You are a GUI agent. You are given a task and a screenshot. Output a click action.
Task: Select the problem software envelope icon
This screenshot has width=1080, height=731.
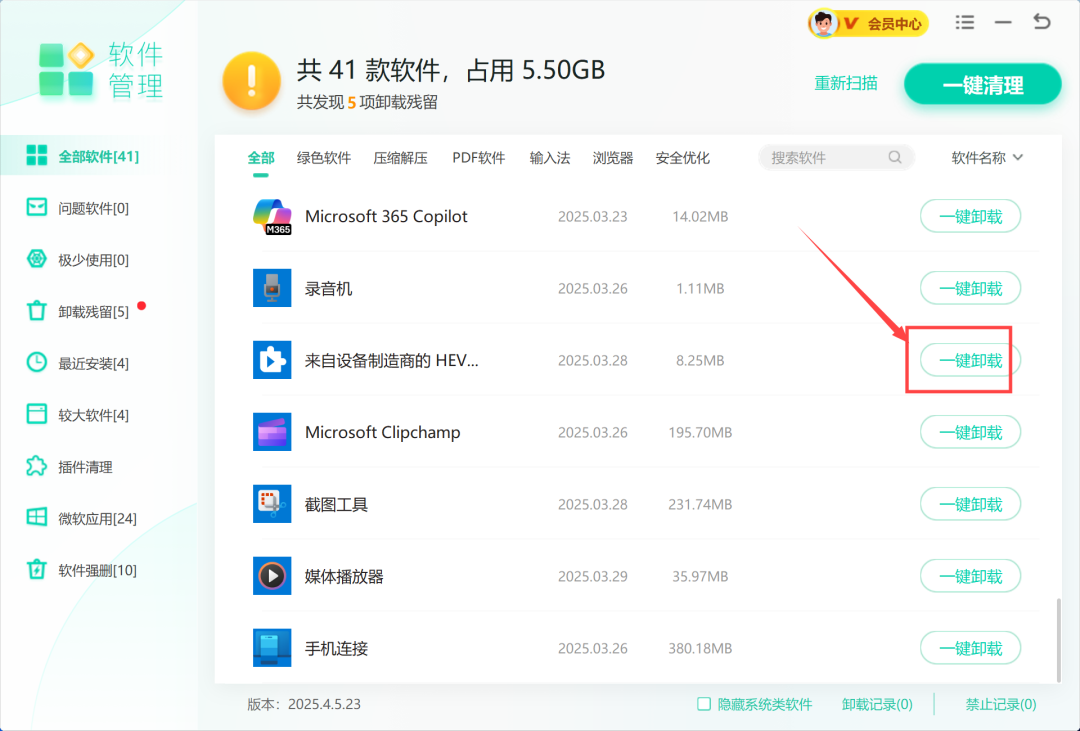pyautogui.click(x=37, y=207)
